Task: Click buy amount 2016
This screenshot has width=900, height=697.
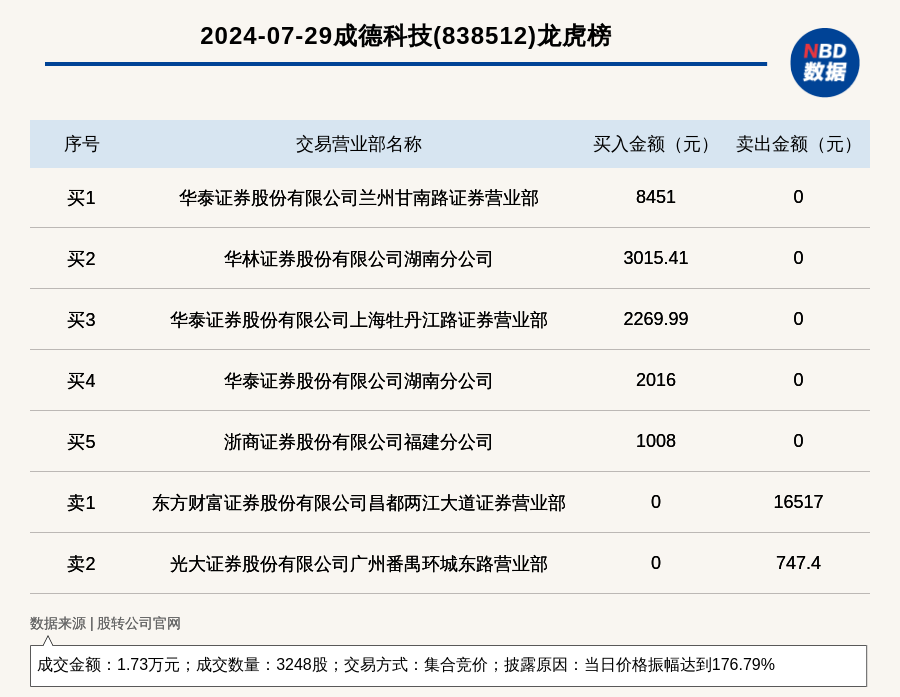Action: [655, 380]
